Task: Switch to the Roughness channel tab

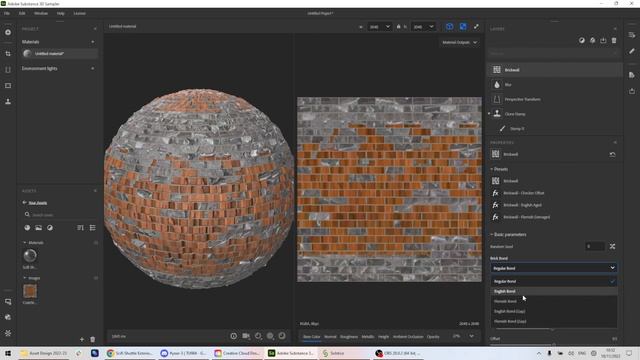Action: (349, 337)
